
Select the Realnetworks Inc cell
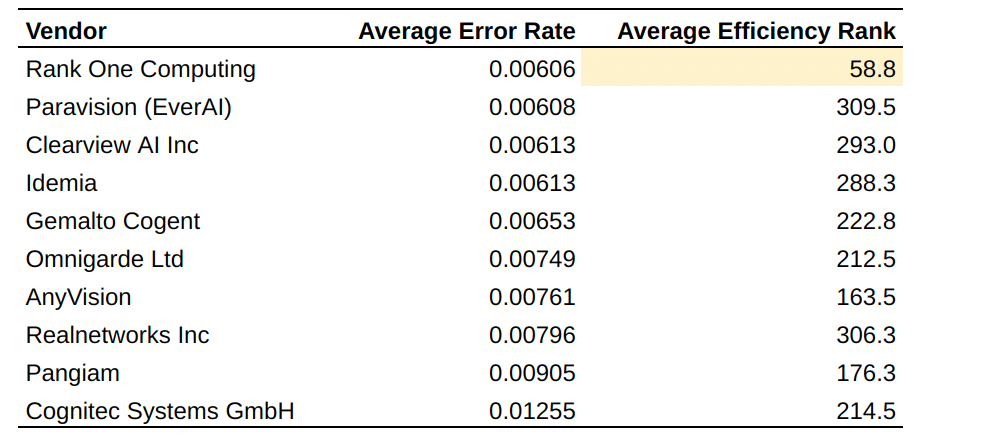coord(118,335)
